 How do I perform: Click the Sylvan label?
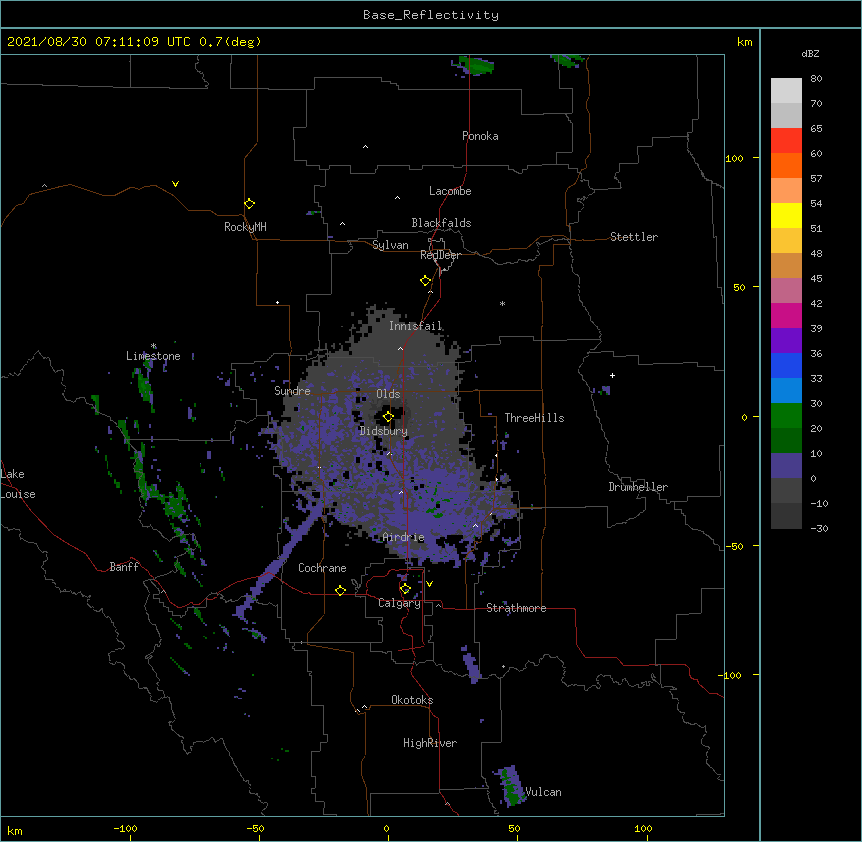pyautogui.click(x=390, y=245)
